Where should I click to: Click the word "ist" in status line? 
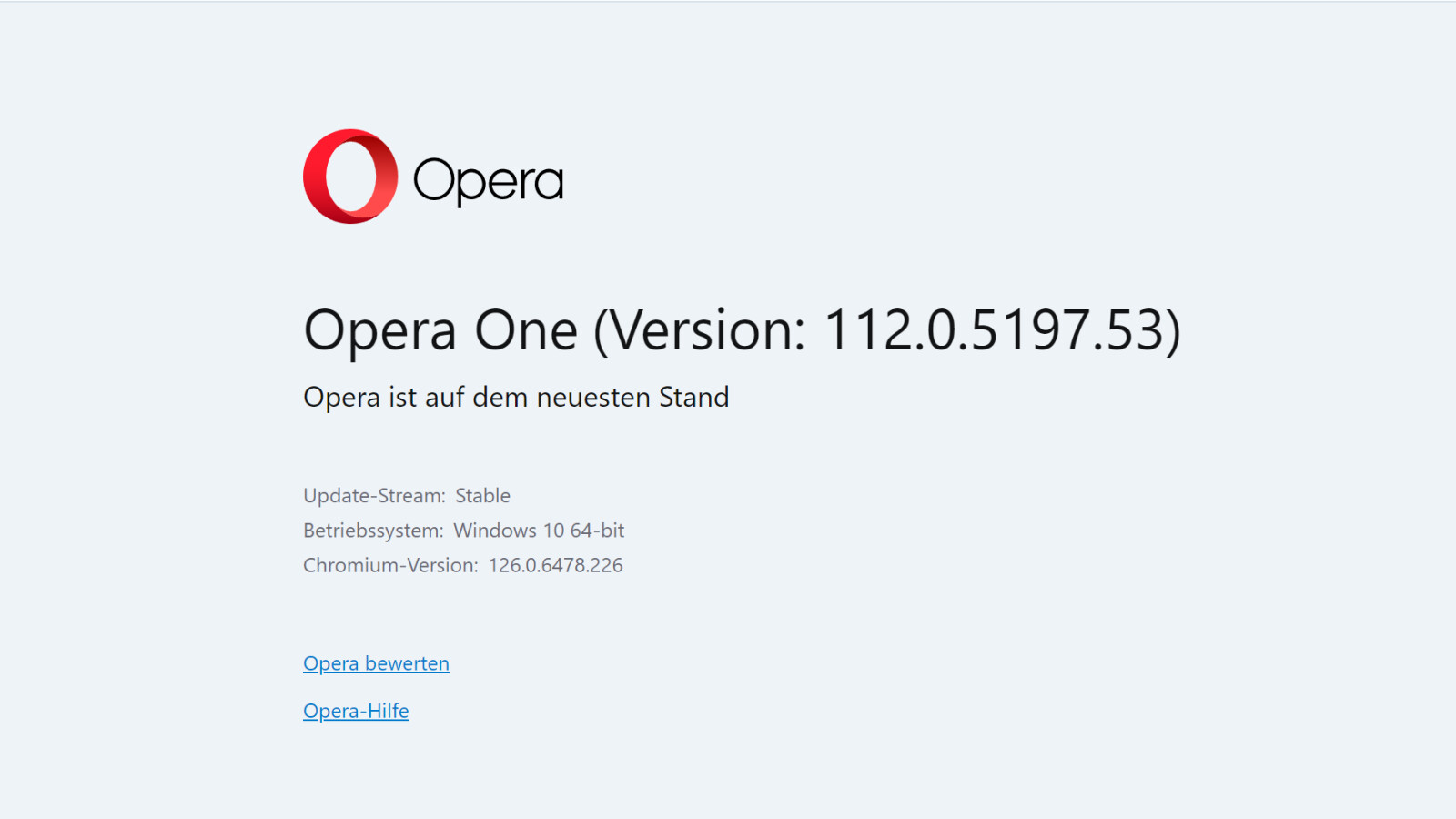tap(402, 398)
